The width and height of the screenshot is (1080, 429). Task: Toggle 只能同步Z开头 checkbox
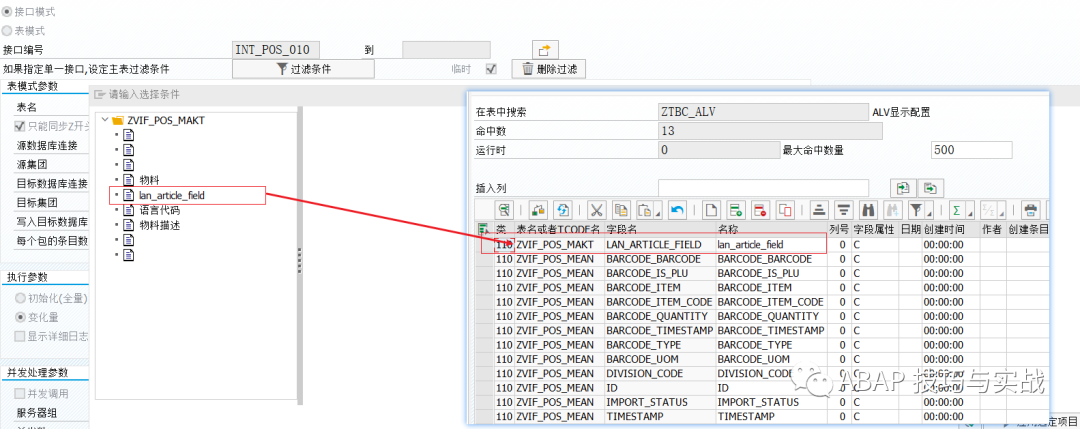[20, 127]
